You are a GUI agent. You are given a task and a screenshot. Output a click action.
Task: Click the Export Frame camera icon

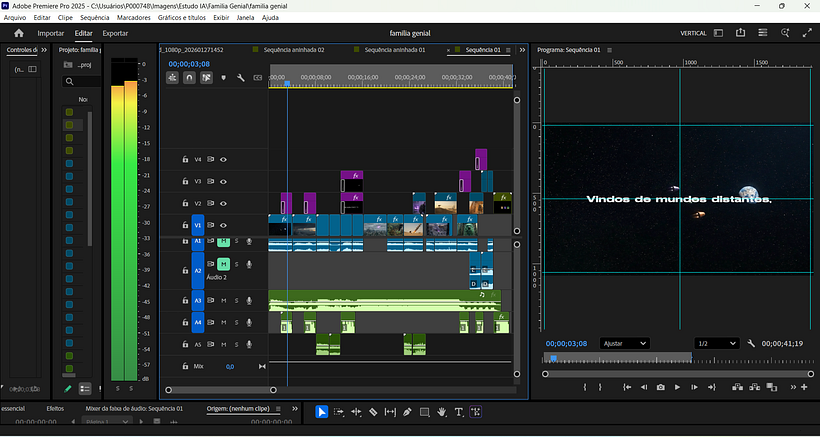[x=660, y=387]
